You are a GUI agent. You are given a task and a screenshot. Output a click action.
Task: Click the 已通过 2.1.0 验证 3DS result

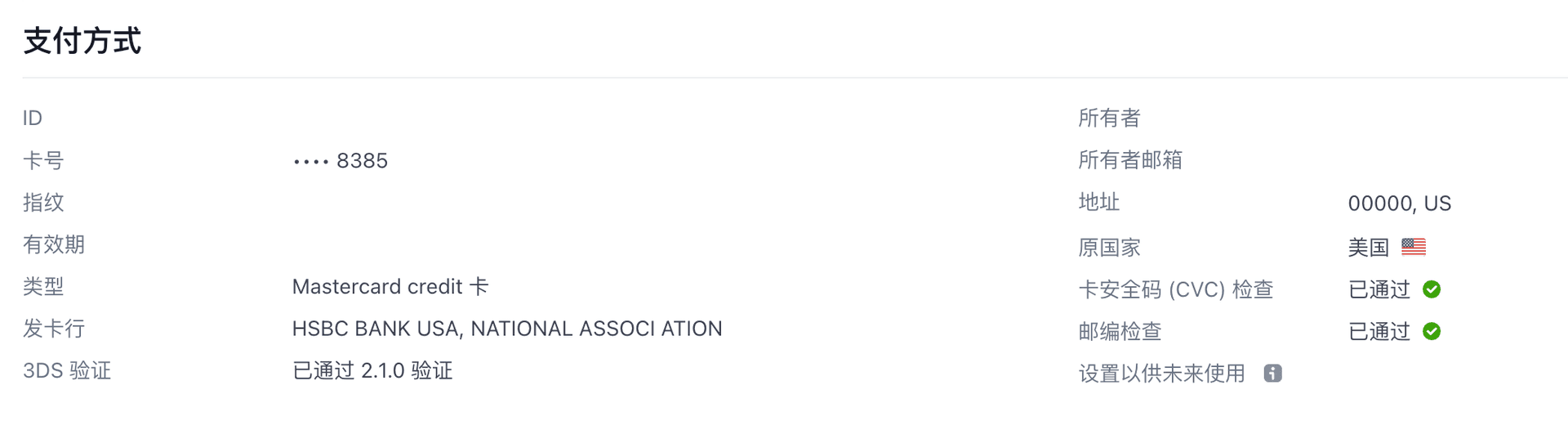pos(372,371)
